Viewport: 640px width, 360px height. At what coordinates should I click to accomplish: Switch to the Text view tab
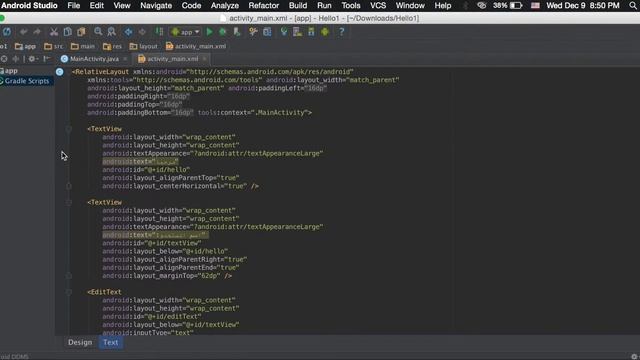pos(111,342)
